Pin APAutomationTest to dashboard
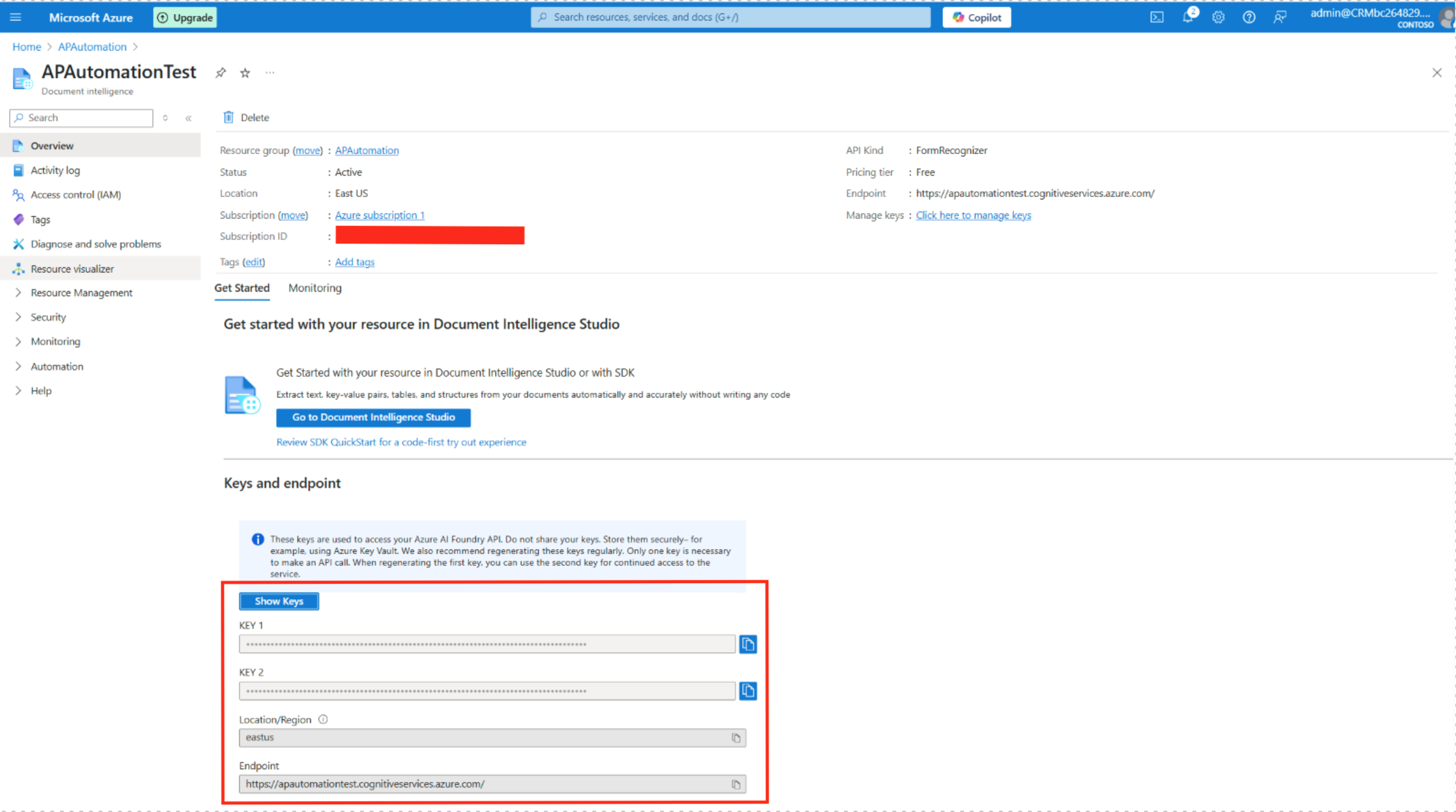This screenshot has width=1456, height=812. pos(221,73)
